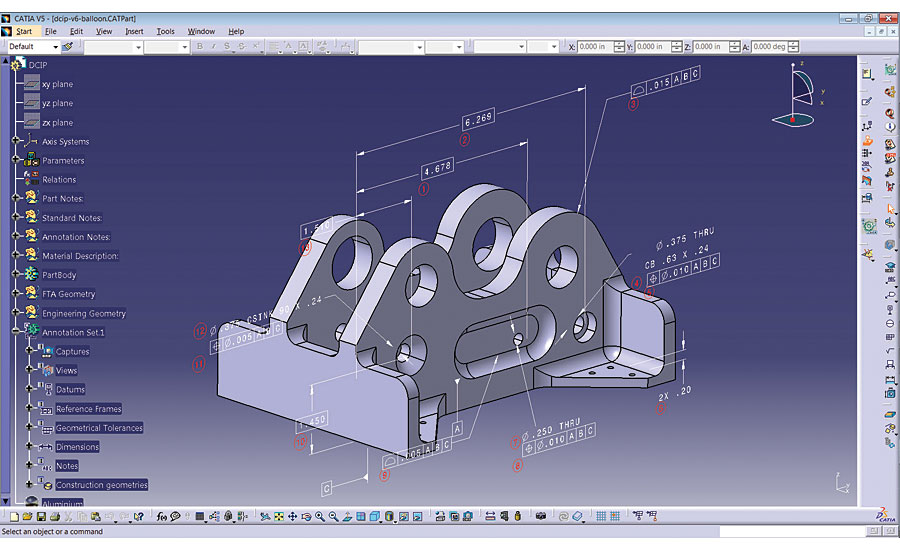Click the Save floppy disk icon
Screen dimensions: 900x550
(x=41, y=516)
